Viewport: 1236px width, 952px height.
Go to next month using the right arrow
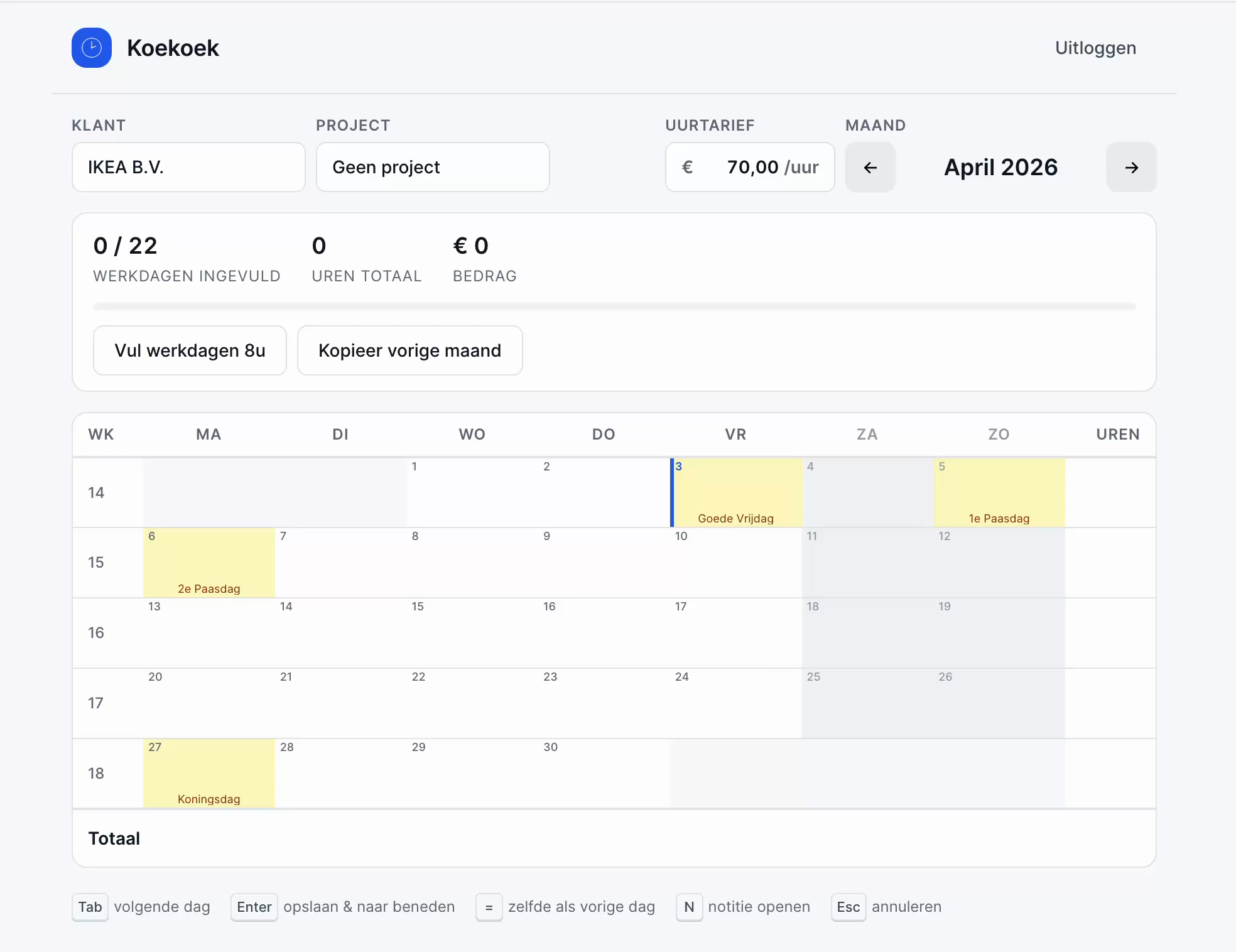1131,167
